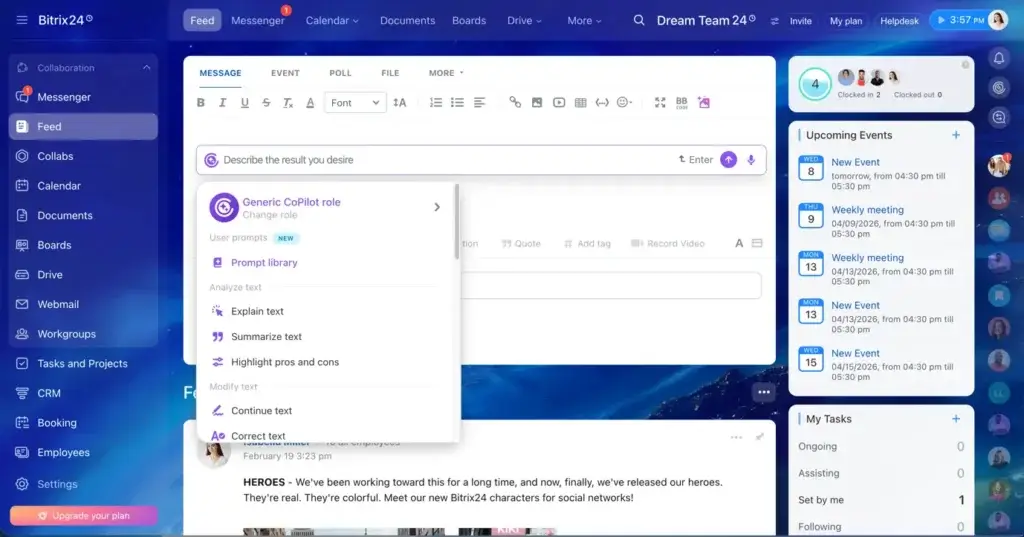Switch to the EVENT tab
Image resolution: width=1024 pixels, height=537 pixels.
click(x=285, y=73)
